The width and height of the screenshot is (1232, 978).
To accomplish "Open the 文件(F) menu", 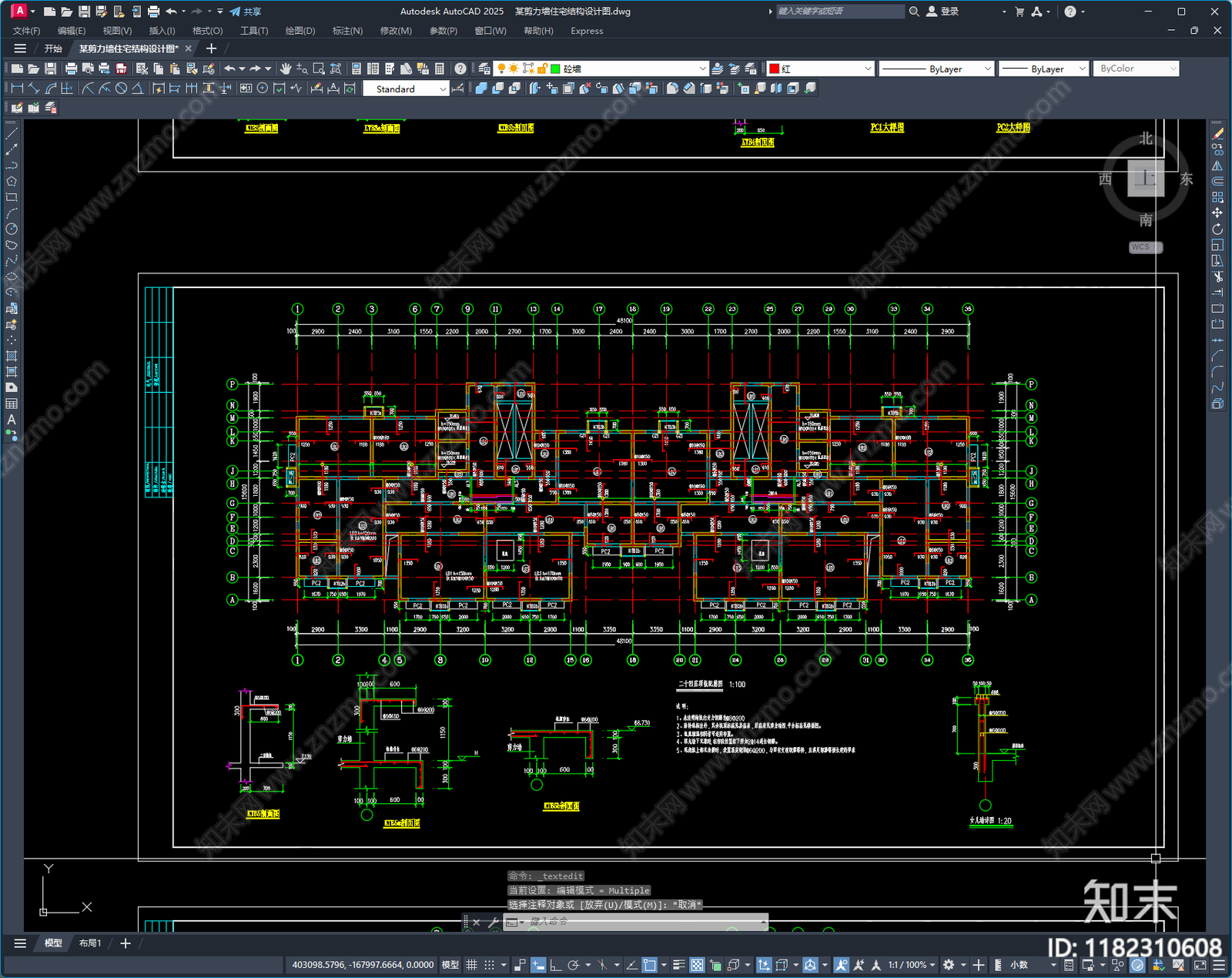I will pos(27,31).
